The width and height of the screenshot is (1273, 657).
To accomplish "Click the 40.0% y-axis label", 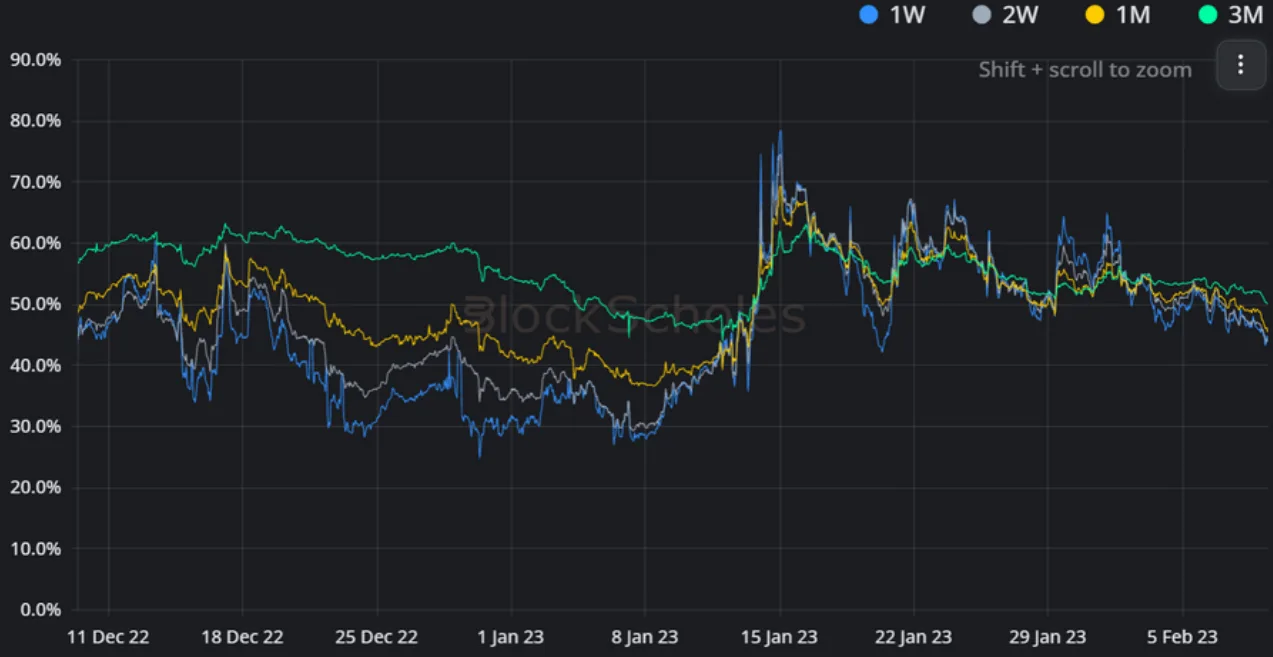I will (35, 365).
